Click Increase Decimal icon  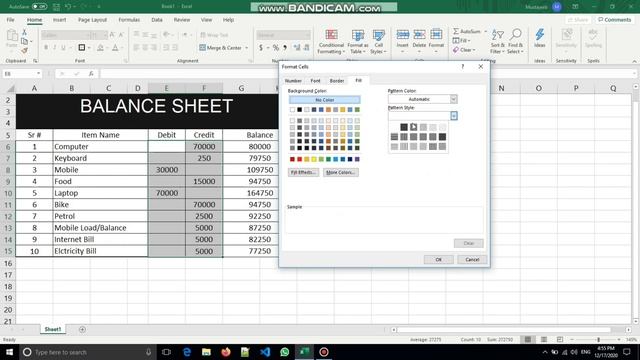point(297,48)
